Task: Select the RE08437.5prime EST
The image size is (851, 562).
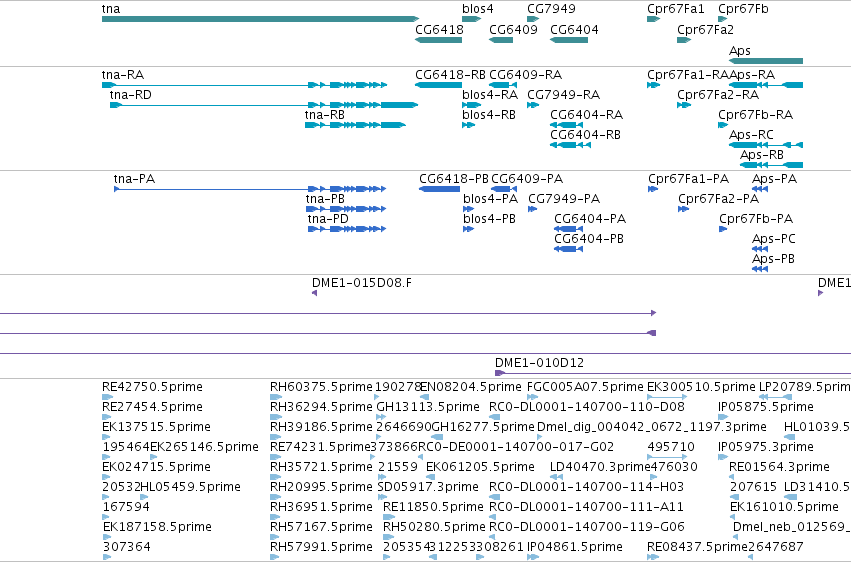Action: (653, 558)
